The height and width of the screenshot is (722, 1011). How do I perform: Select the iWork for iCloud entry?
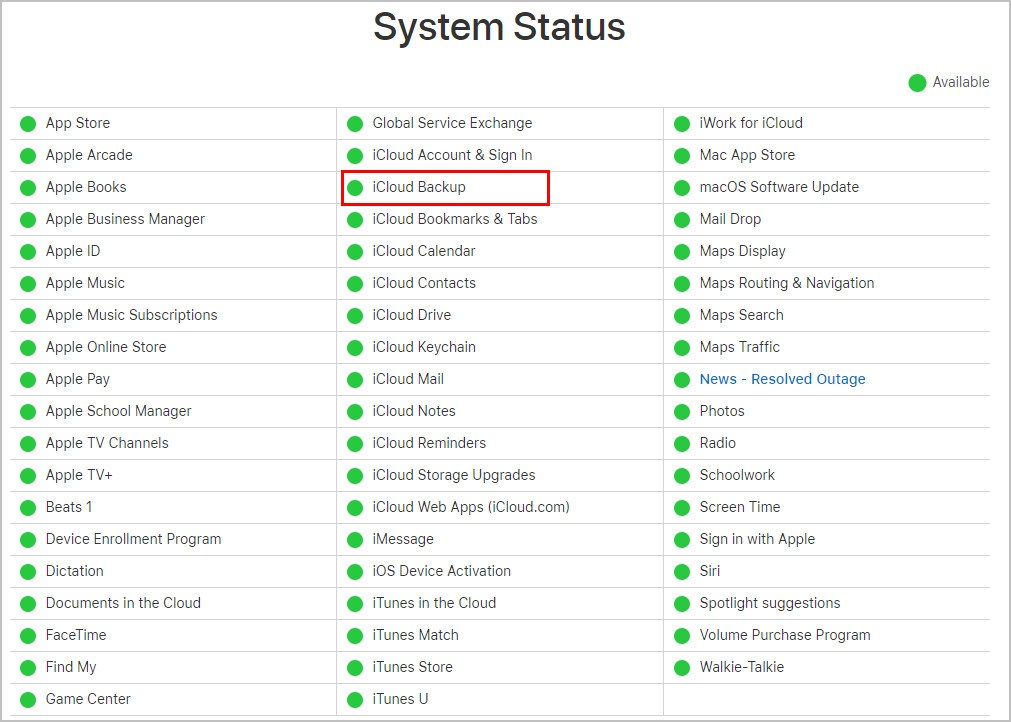point(751,123)
